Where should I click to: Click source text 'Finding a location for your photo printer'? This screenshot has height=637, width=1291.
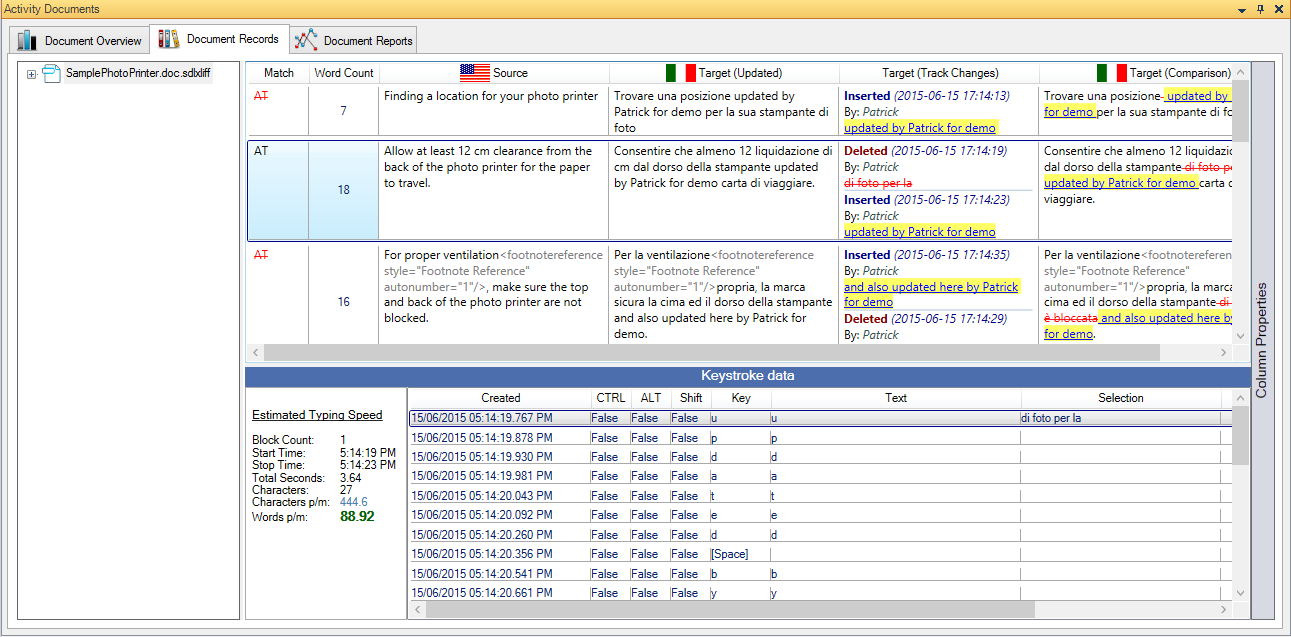click(491, 96)
